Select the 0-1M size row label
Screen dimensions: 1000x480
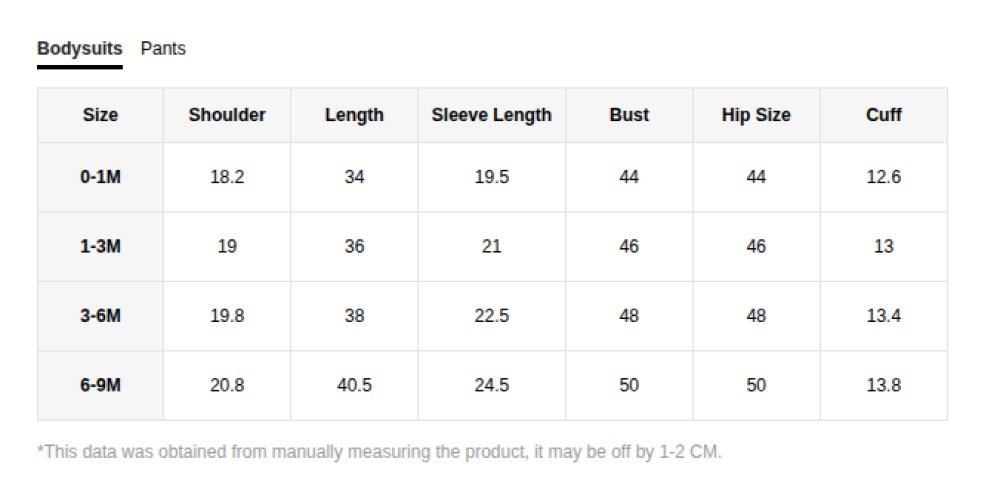pyautogui.click(x=100, y=177)
